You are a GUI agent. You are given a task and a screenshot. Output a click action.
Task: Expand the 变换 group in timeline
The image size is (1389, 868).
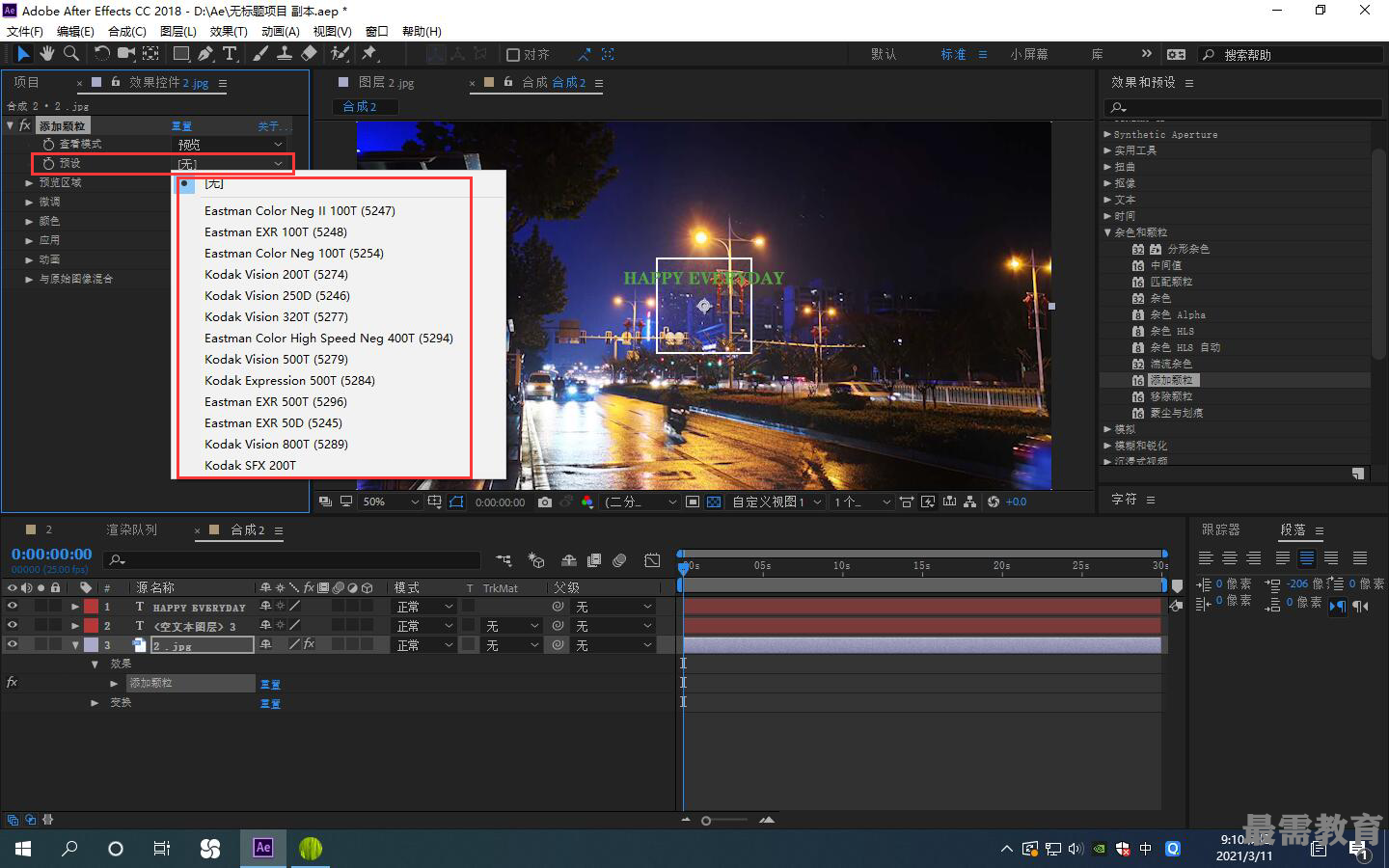tap(95, 703)
